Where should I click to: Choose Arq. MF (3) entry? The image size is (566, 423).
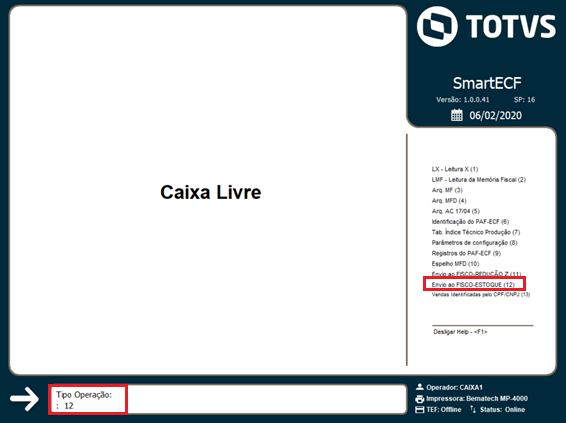tap(447, 190)
